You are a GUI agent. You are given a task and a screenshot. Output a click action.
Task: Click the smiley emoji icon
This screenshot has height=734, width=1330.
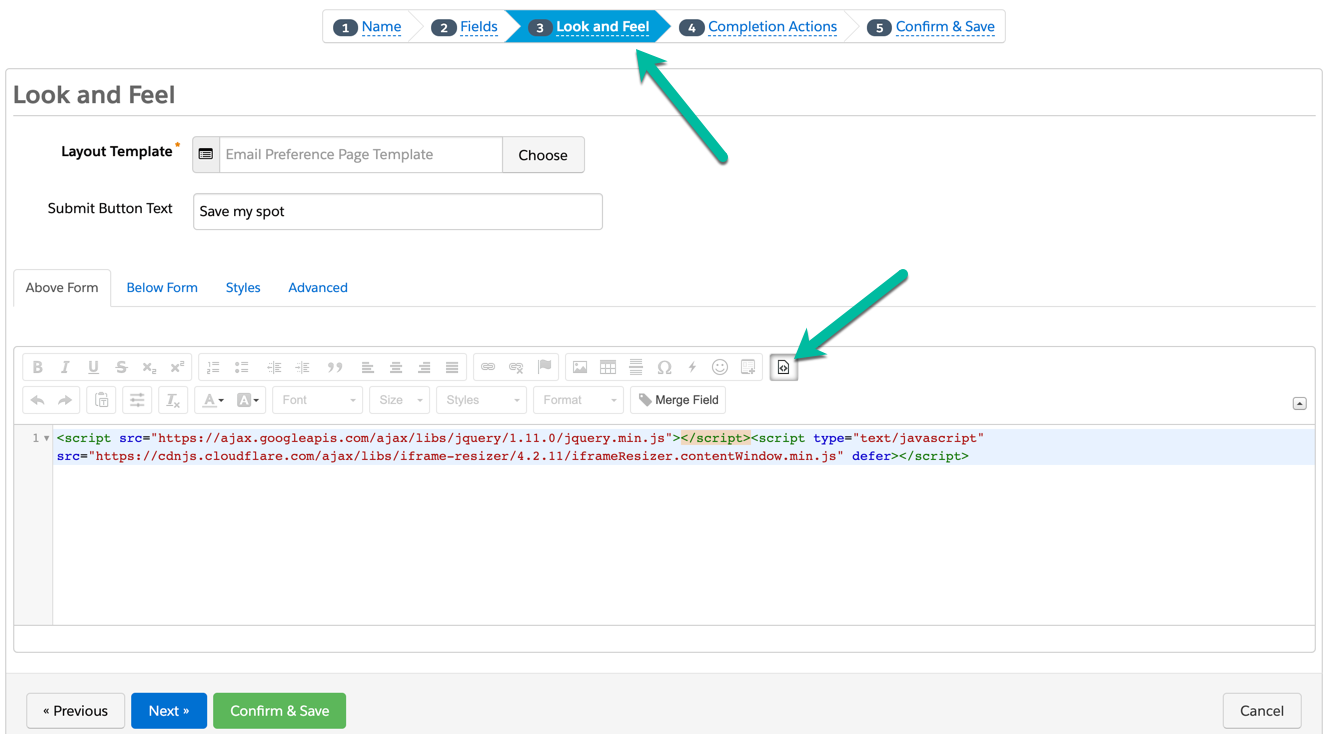(720, 368)
